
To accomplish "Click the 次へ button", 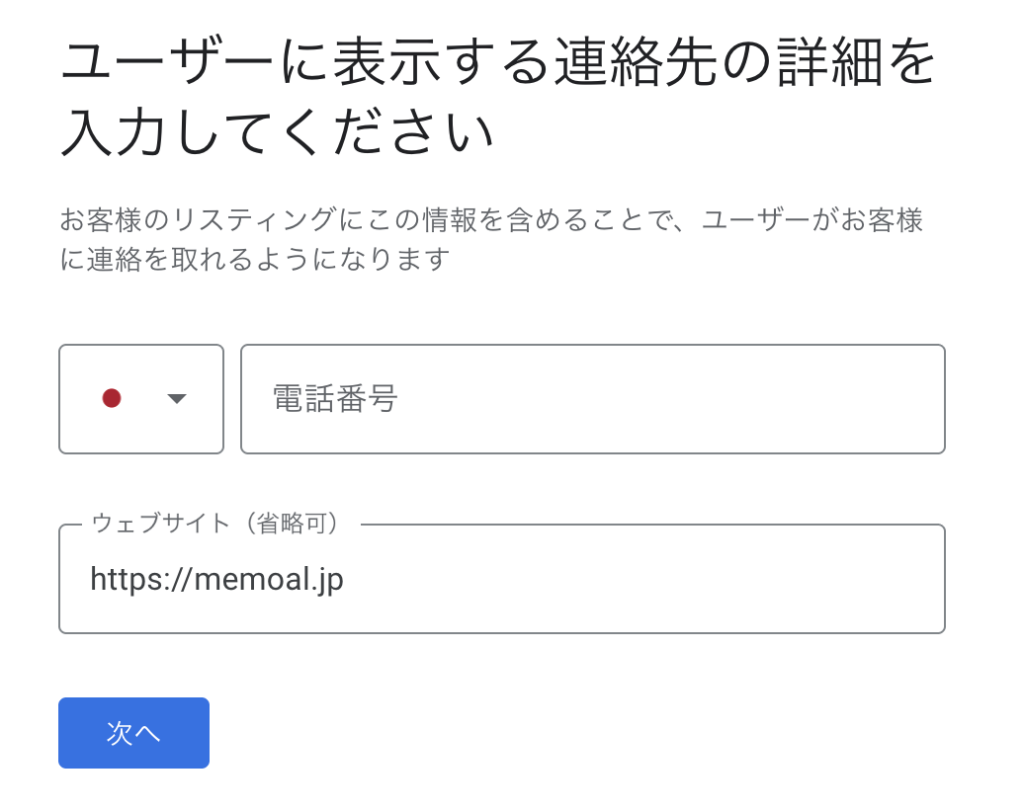I will tap(134, 733).
